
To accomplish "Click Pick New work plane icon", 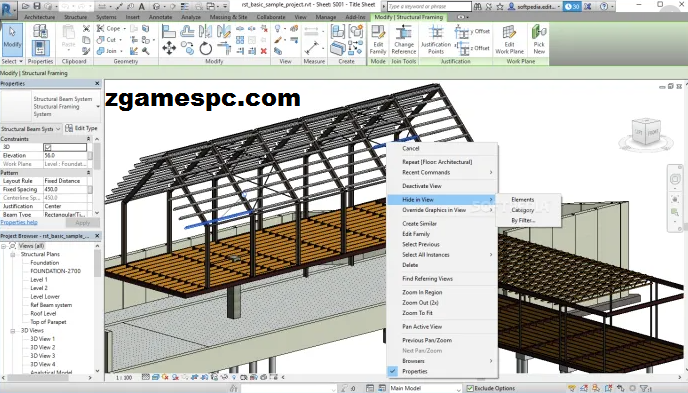I will tap(539, 40).
